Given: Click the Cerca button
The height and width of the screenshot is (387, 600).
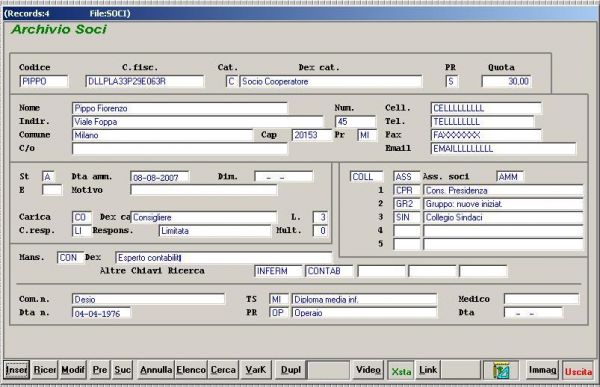Looking at the screenshot, I should [223, 370].
